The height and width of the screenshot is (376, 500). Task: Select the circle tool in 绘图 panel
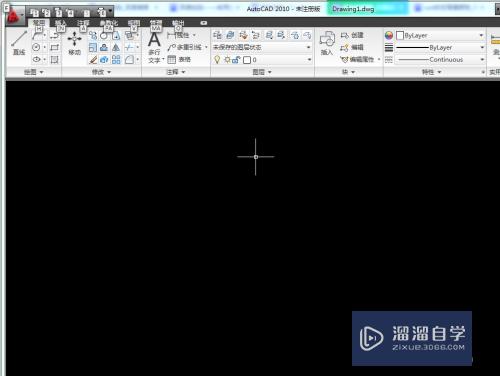(x=36, y=47)
